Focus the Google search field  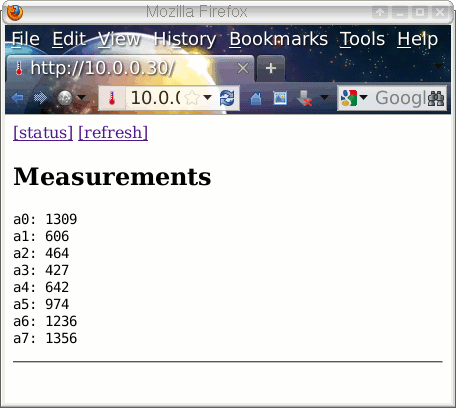[400, 98]
